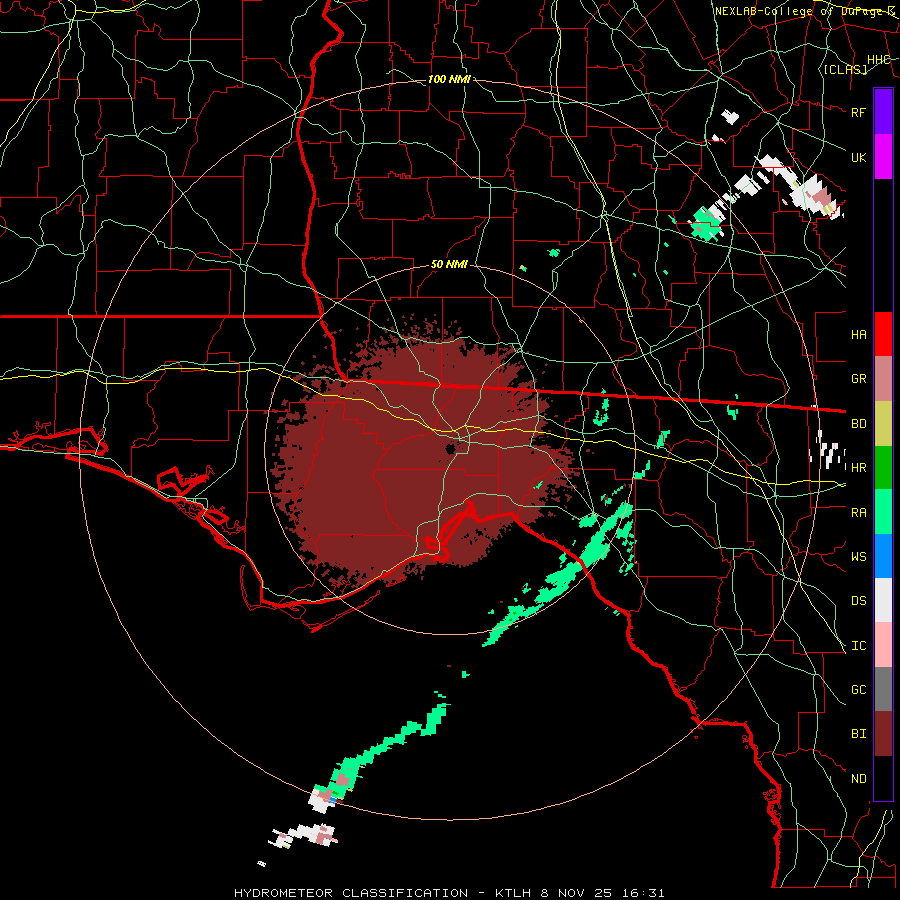Select the BD legend label
The height and width of the screenshot is (900, 900).
point(859,424)
